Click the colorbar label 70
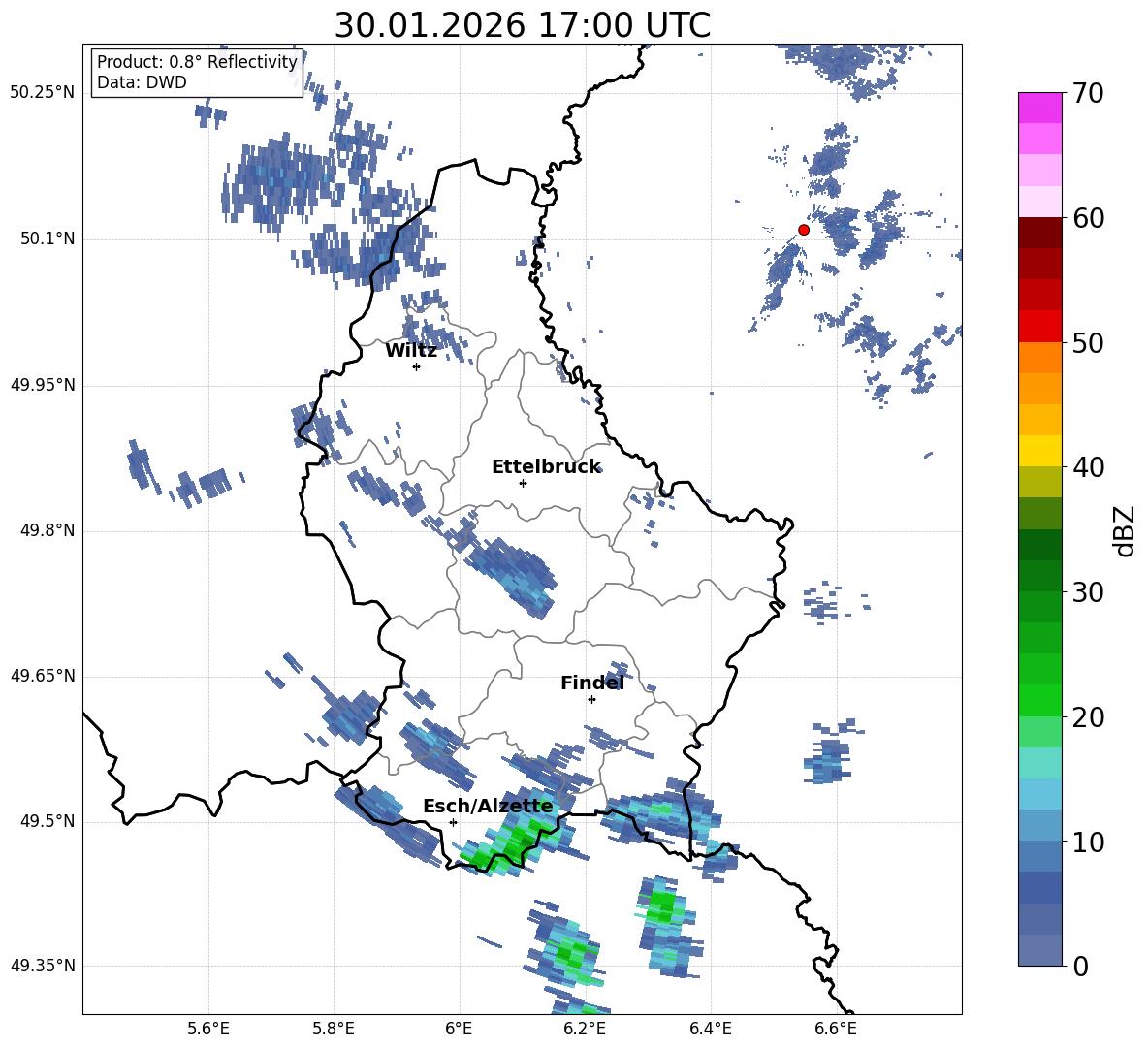Image resolution: width=1148 pixels, height=1048 pixels. coord(1088,93)
